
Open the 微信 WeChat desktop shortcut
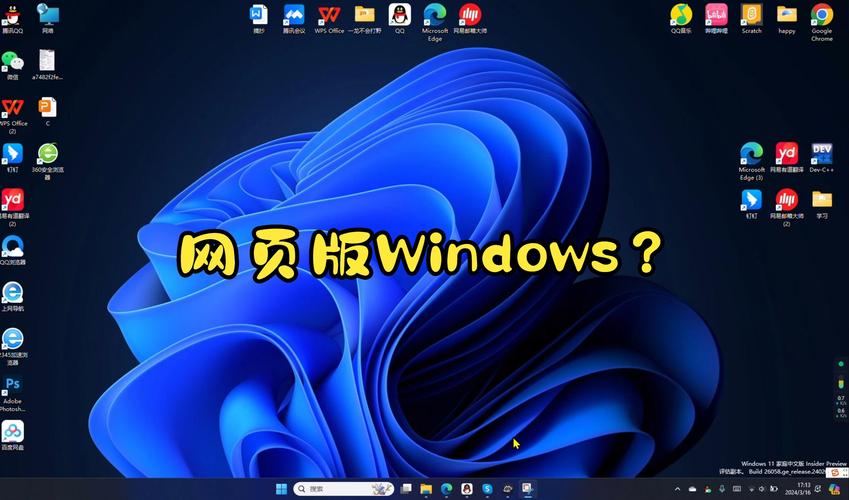[12, 65]
